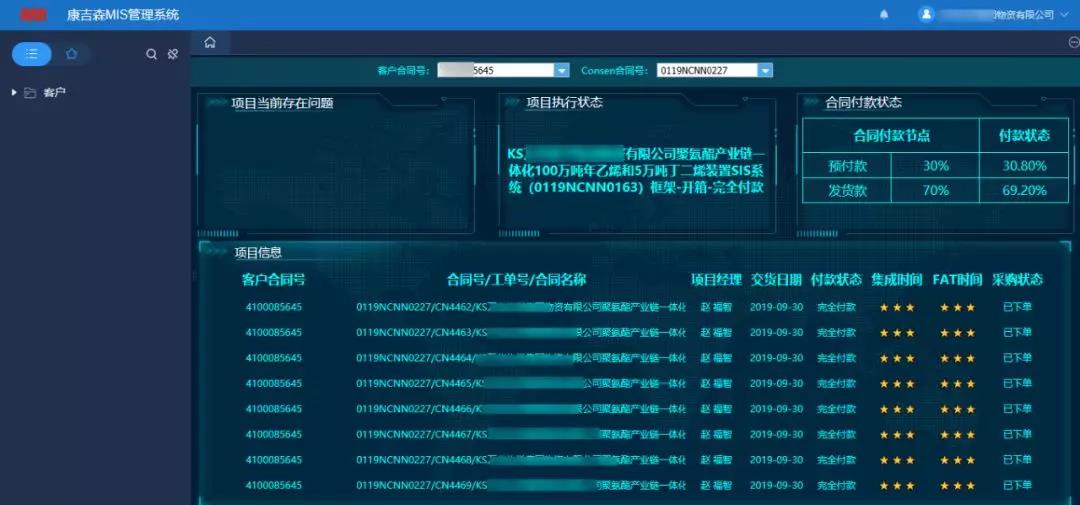The width and height of the screenshot is (1080, 505).
Task: Click the search icon in the sidebar
Action: pyautogui.click(x=152, y=54)
